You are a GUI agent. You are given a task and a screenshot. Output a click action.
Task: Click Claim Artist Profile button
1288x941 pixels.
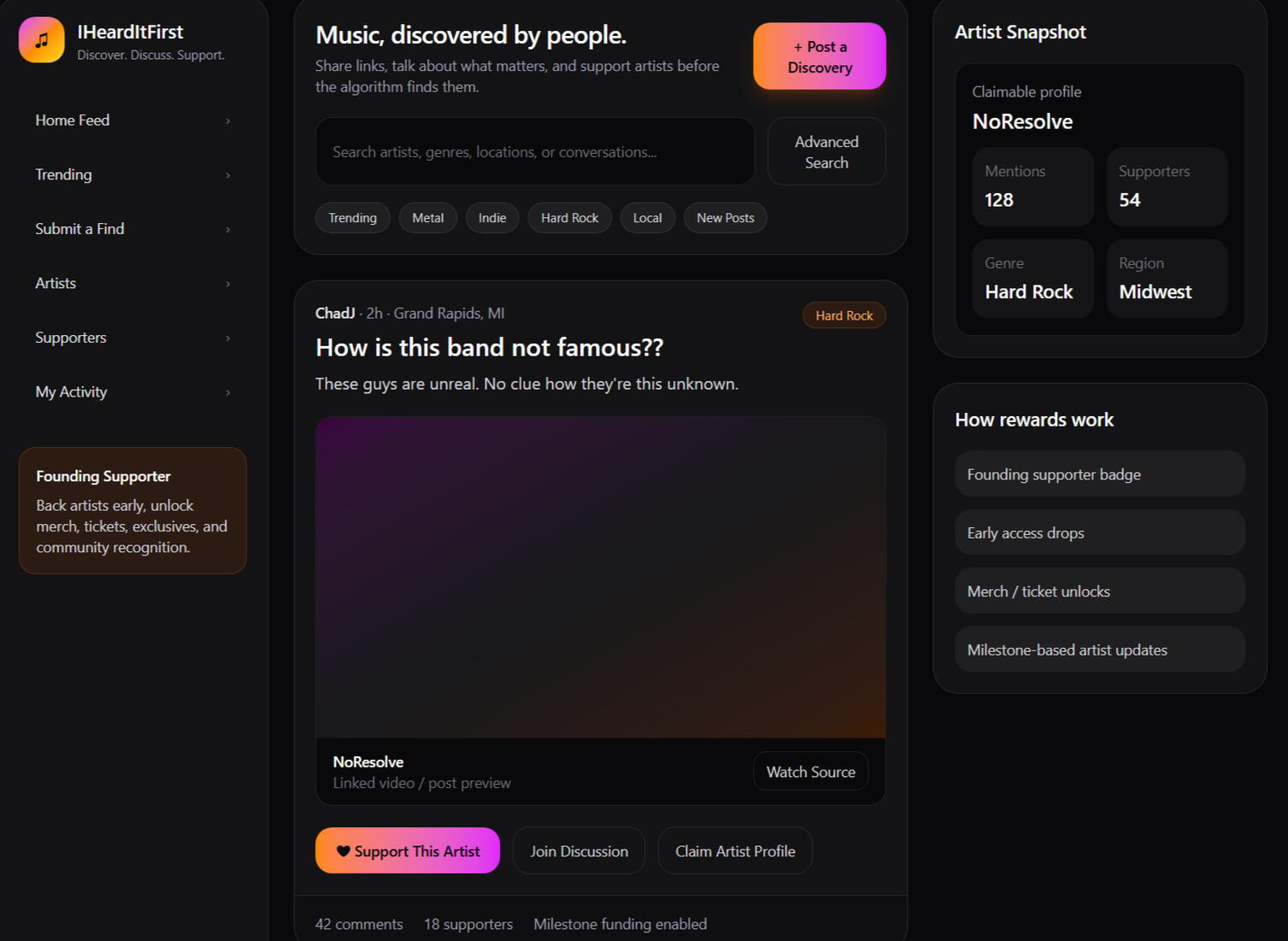734,851
